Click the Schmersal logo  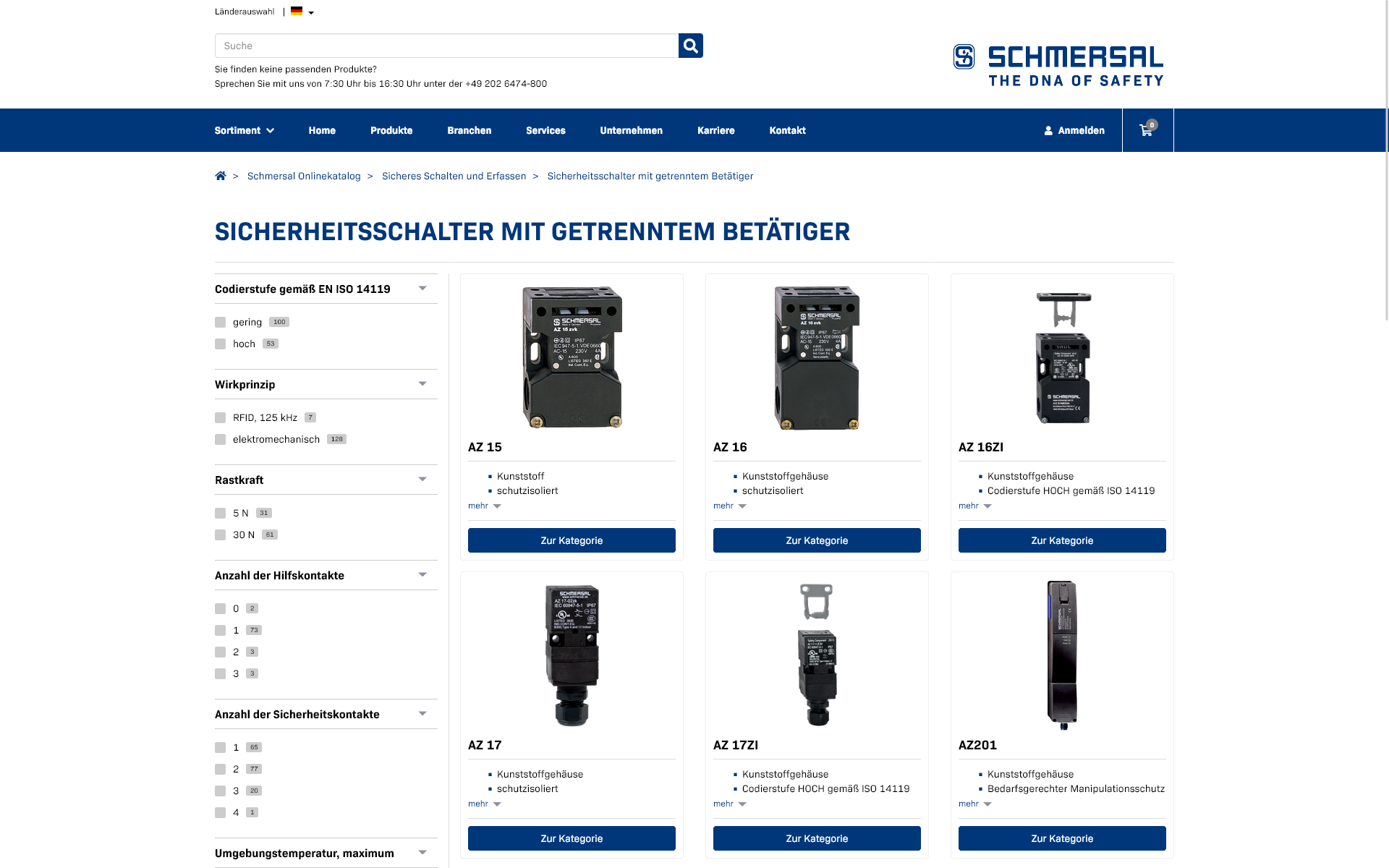point(1058,66)
